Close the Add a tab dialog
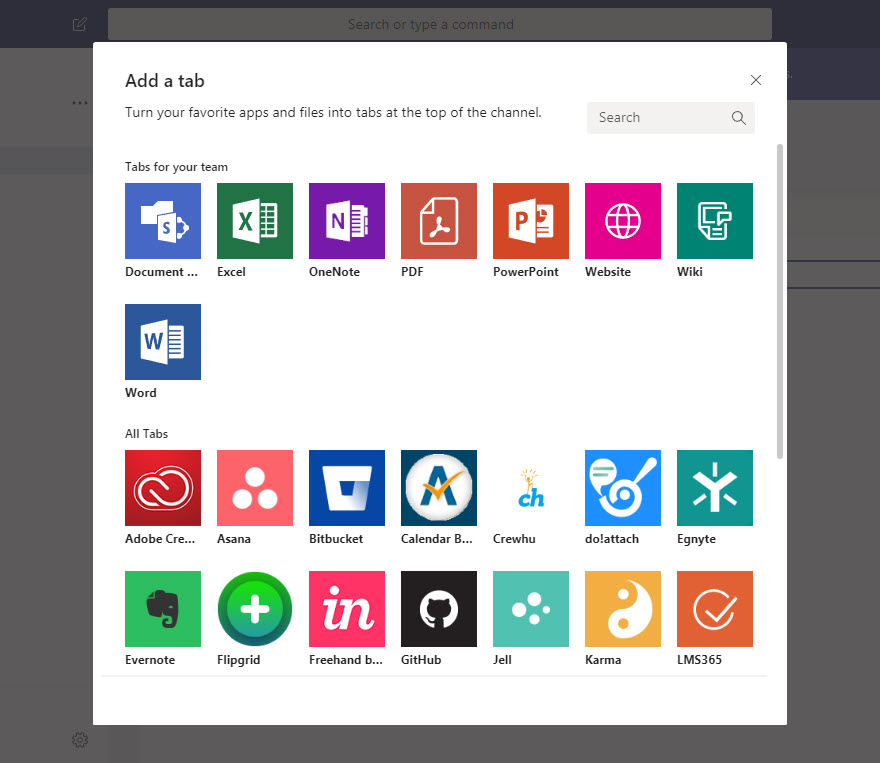This screenshot has height=763, width=880. (755, 80)
